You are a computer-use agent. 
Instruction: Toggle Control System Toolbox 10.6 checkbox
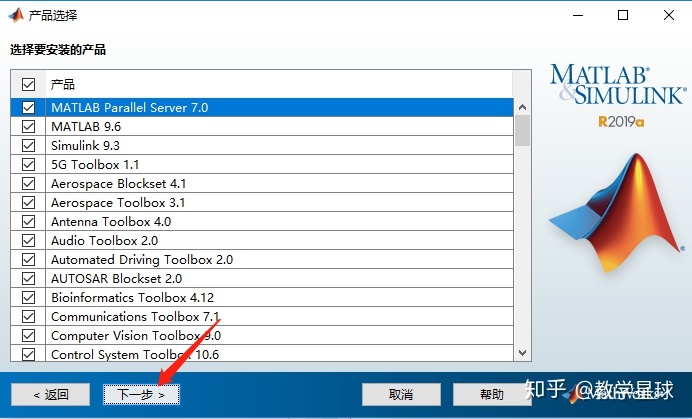click(28, 354)
